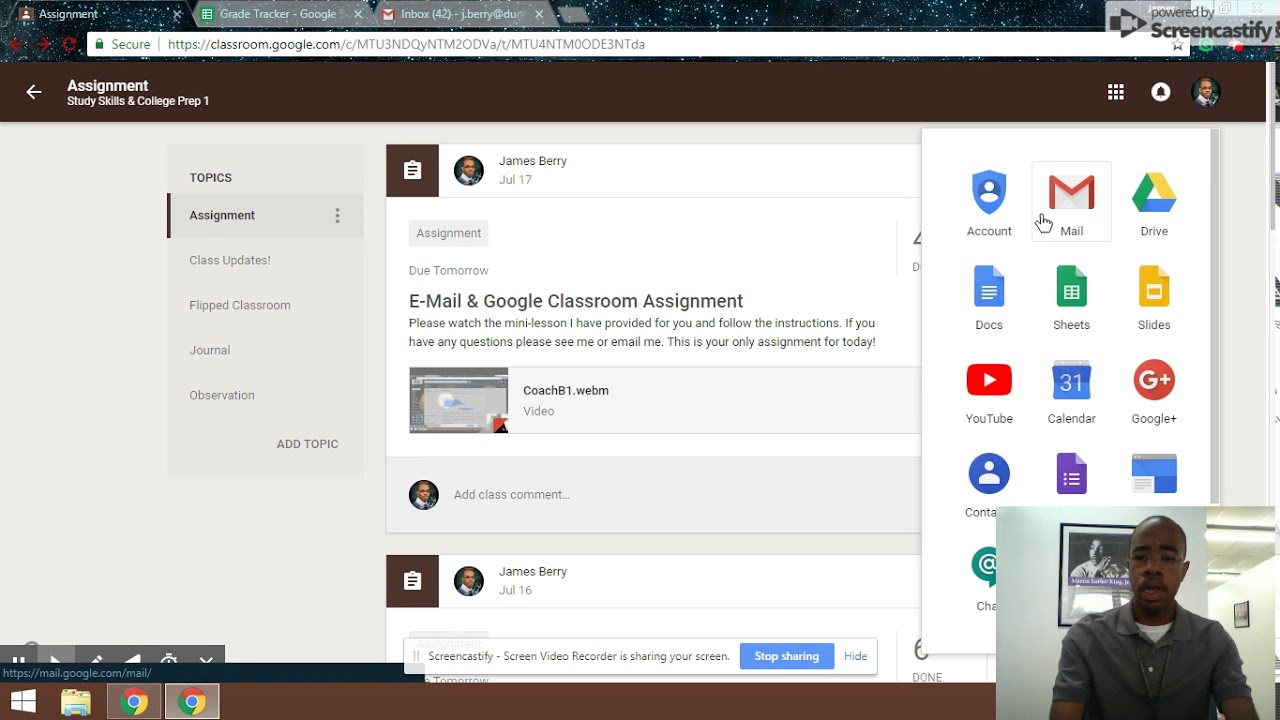Click browser forward arrow
The width and height of the screenshot is (1280, 720).
(x=42, y=44)
